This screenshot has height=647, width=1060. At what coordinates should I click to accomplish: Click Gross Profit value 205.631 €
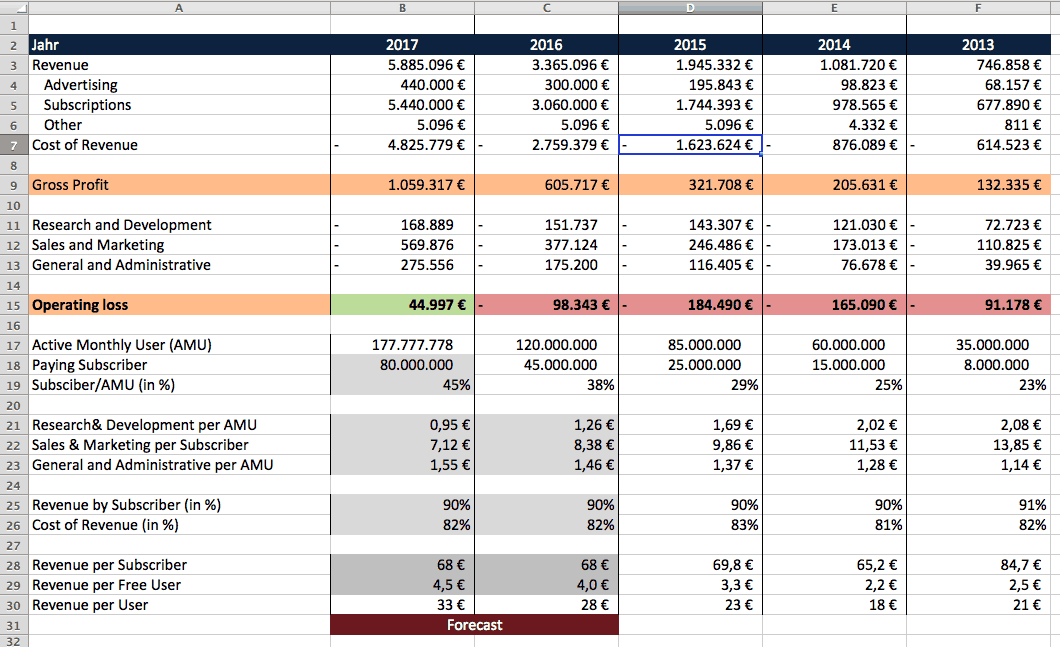(834, 185)
